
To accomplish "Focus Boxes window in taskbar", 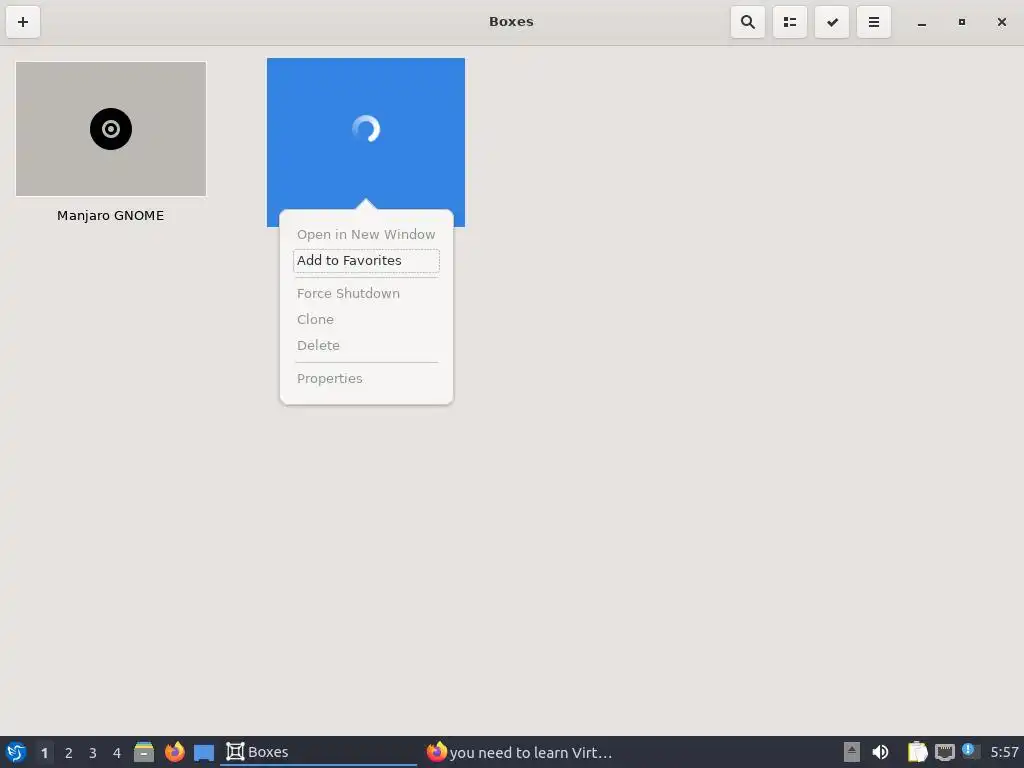I will point(318,752).
